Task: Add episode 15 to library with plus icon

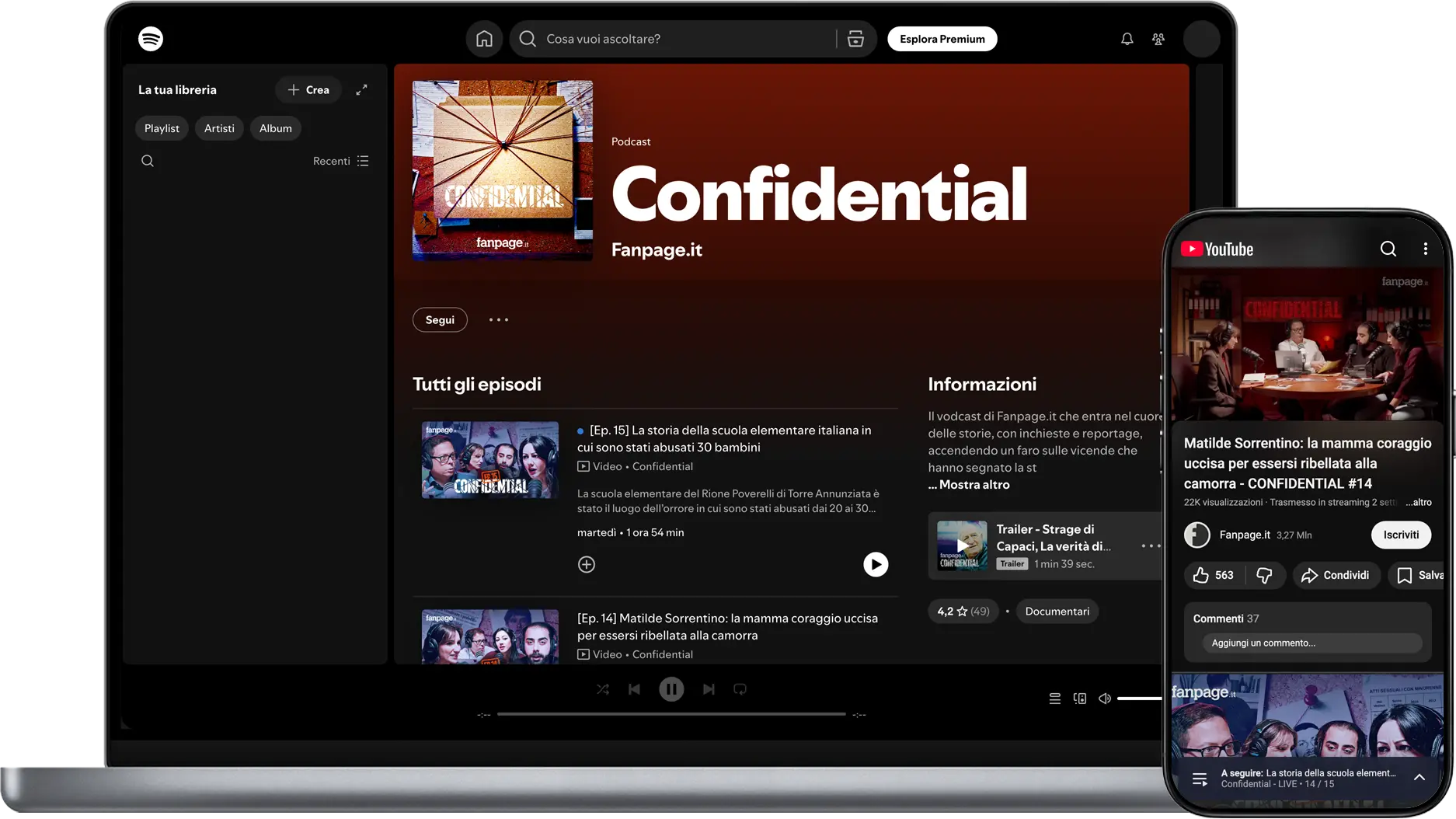Action: click(587, 565)
